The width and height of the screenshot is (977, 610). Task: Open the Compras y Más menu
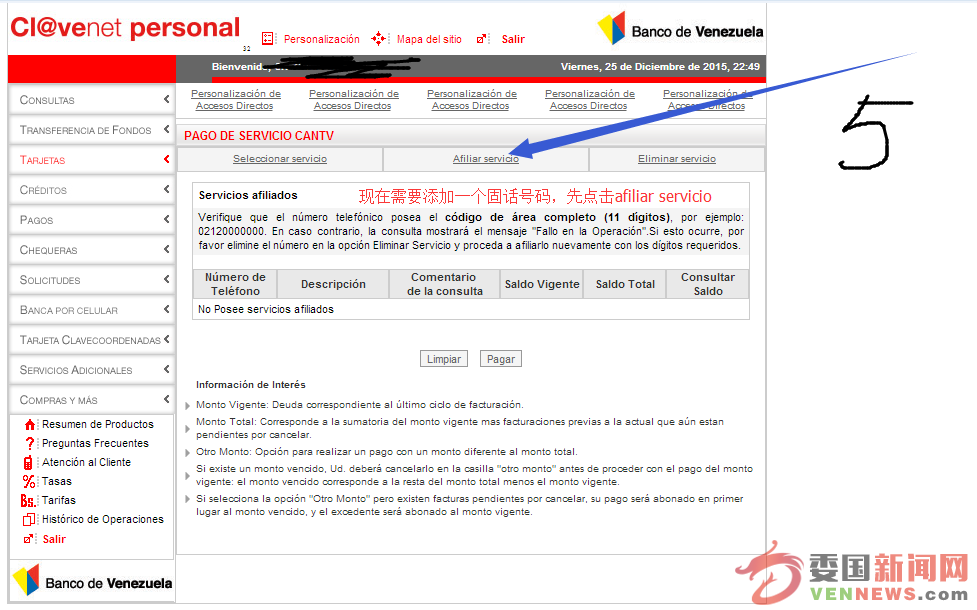coord(92,399)
